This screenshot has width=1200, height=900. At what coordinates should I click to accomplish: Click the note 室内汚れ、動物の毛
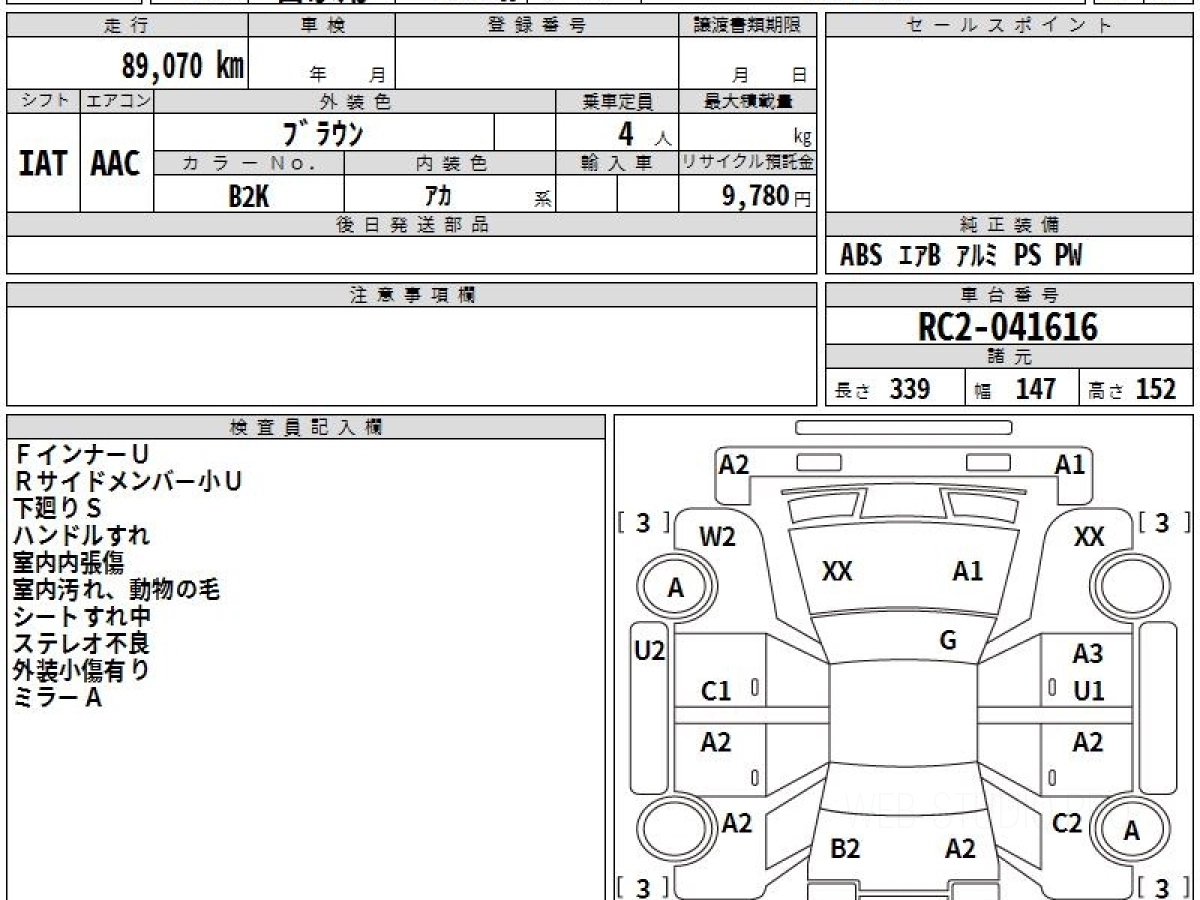point(117,590)
